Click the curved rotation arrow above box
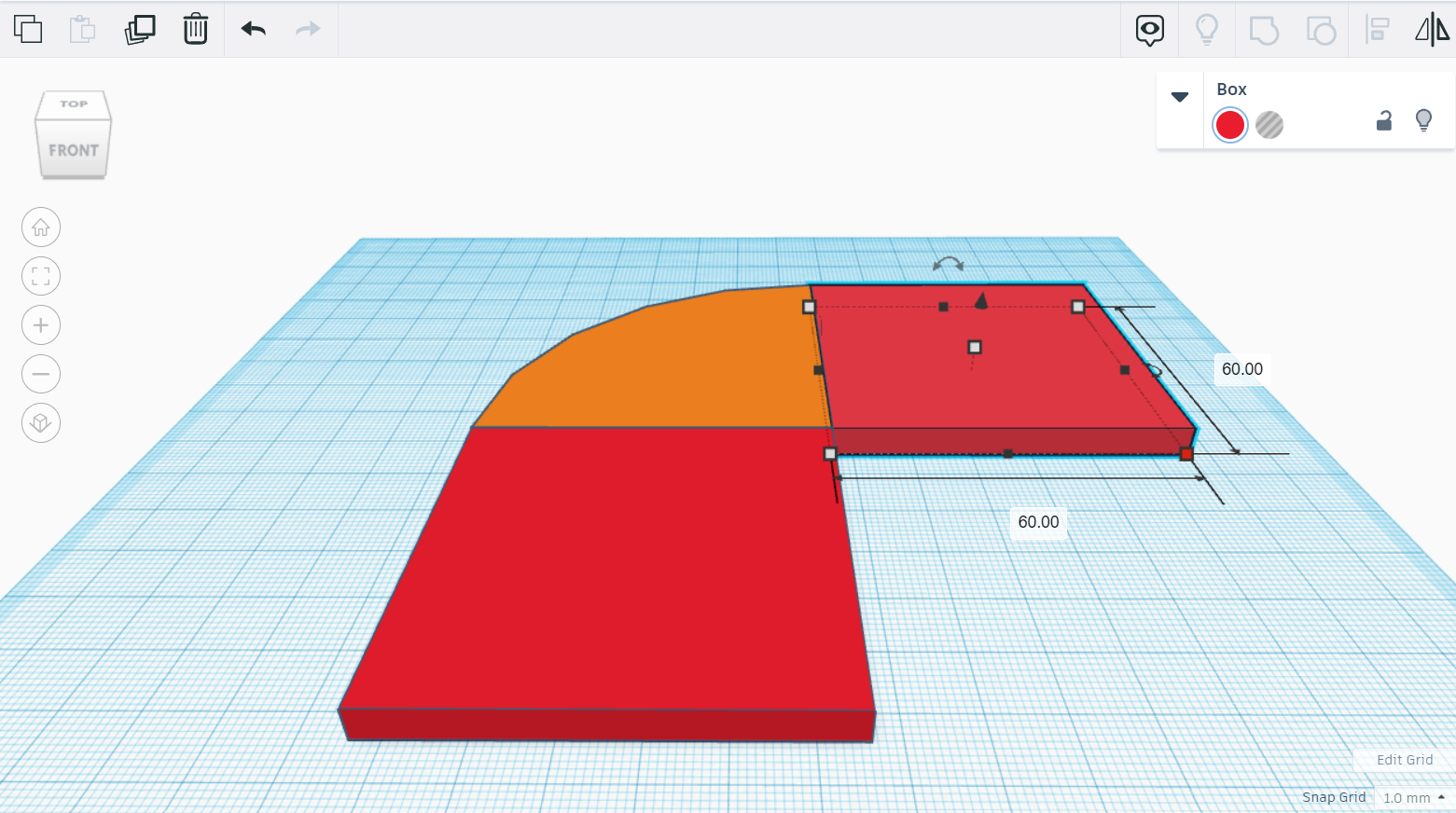Viewport: 1456px width, 813px height. pyautogui.click(x=949, y=264)
